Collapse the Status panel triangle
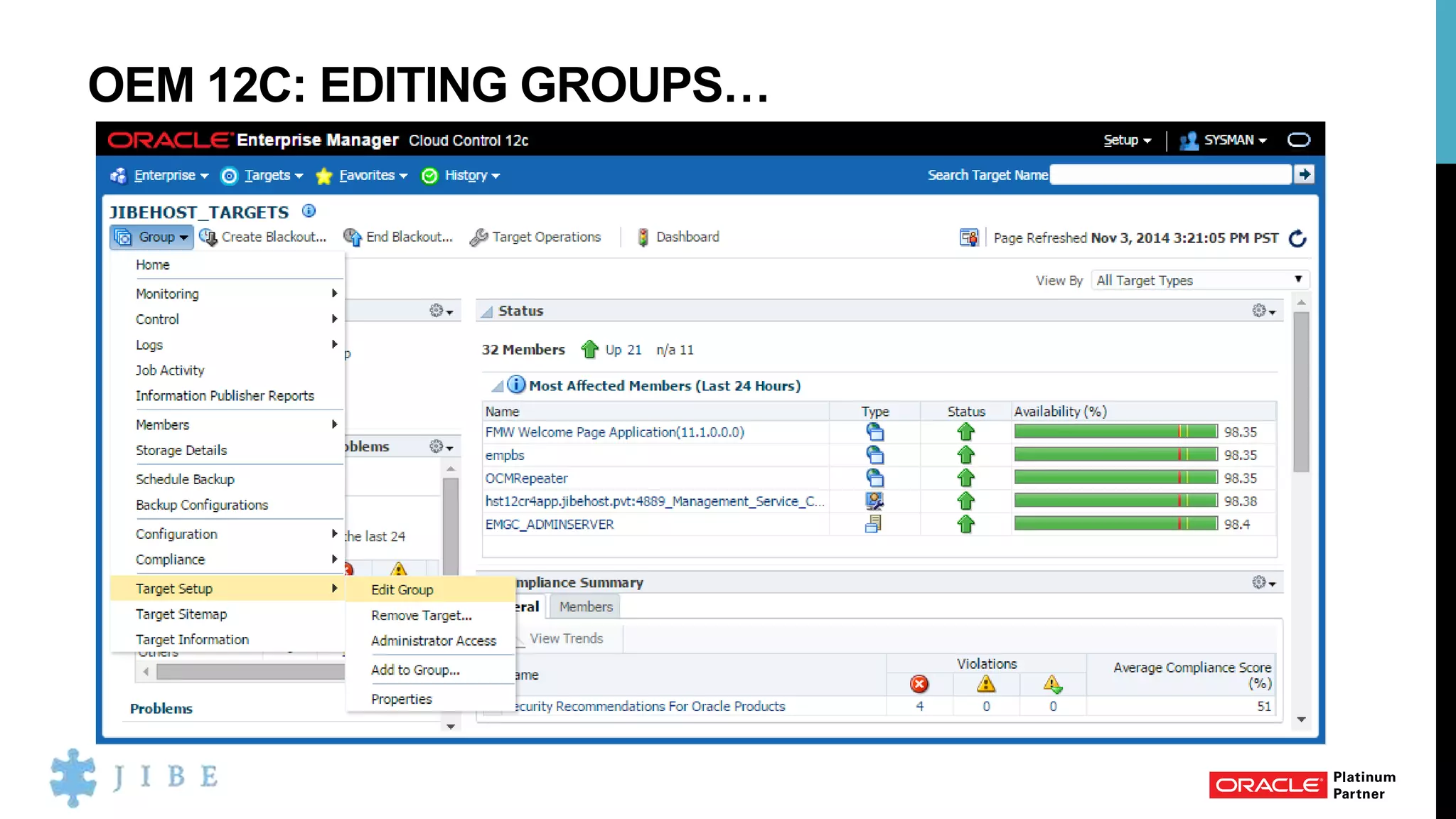Screen dimensions: 1456x819 [x=487, y=311]
